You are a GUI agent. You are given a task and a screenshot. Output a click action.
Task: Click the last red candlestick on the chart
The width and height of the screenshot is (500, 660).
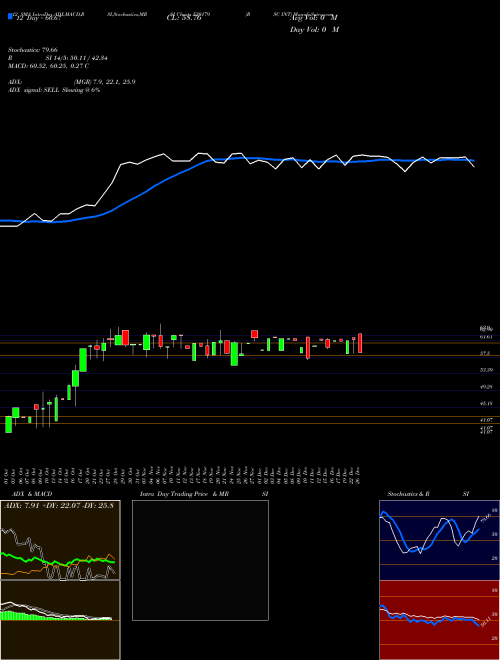[x=360, y=343]
